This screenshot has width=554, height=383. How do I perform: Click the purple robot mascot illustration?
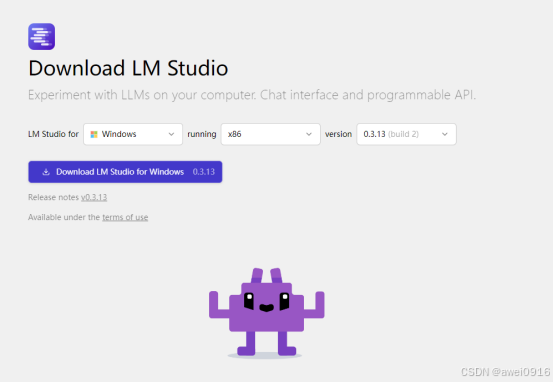266,312
